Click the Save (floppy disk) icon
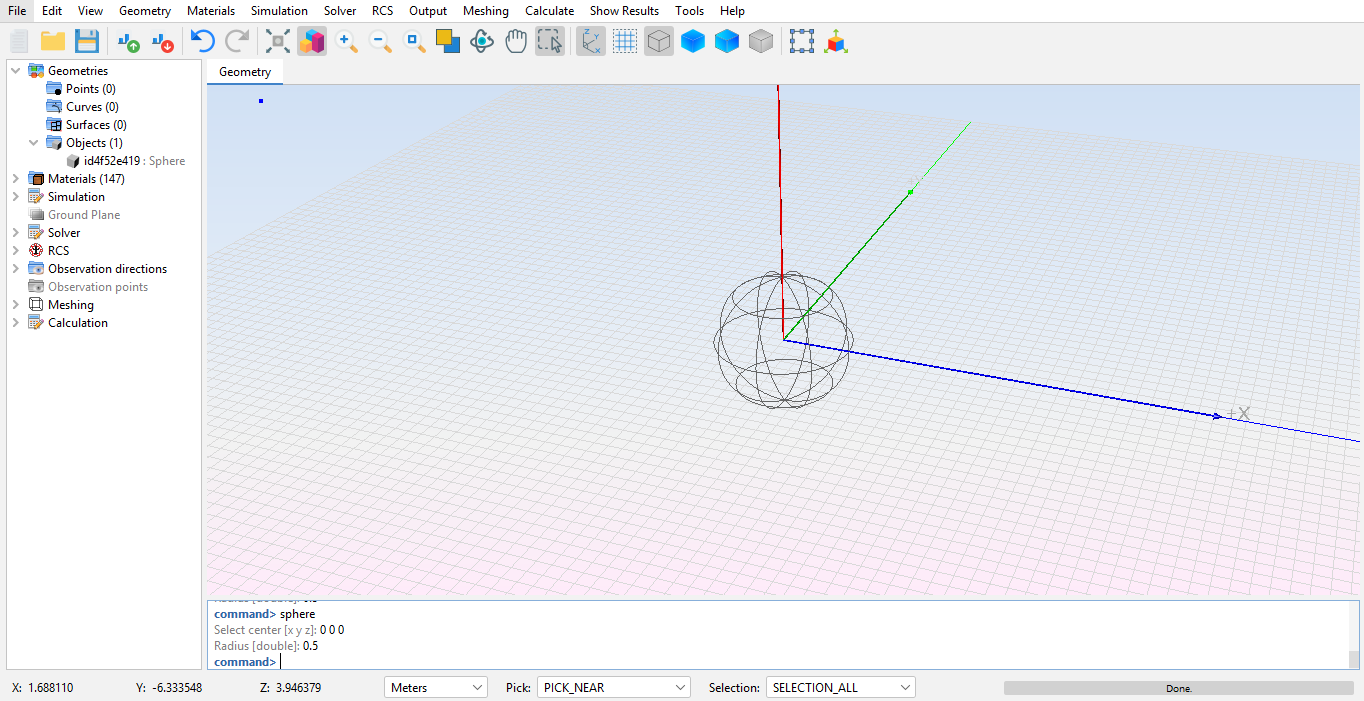The image size is (1364, 701). 87,41
